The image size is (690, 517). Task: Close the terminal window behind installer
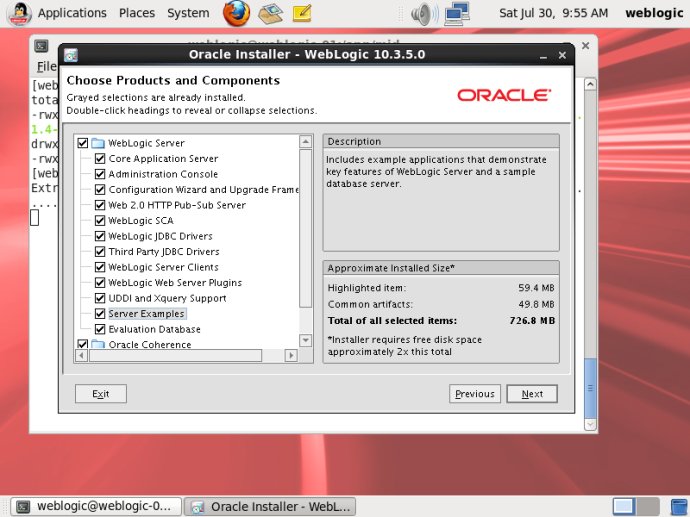pos(585,46)
